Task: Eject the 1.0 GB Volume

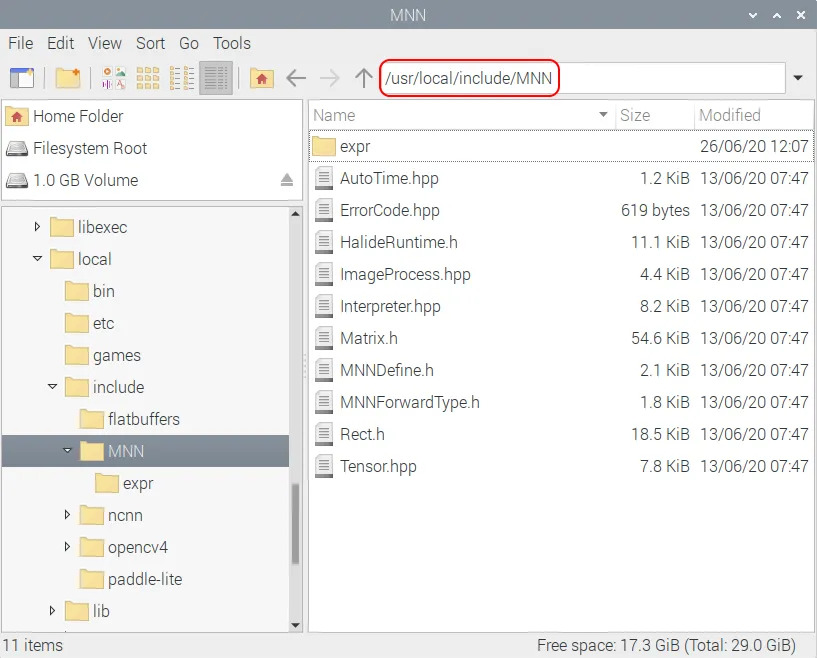Action: coord(287,180)
